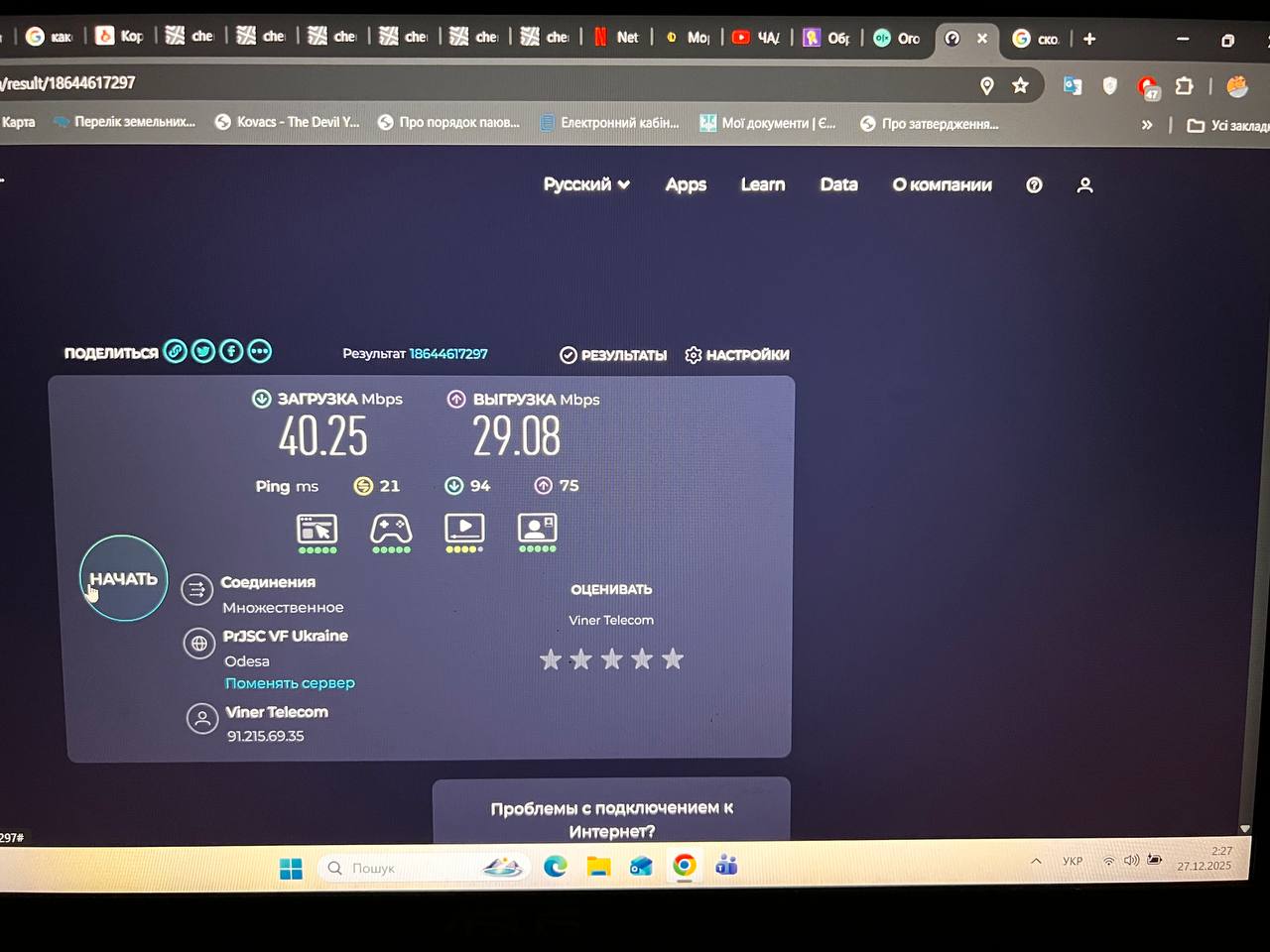Screen dimensions: 1270x952
Task: Open the Перелік земельних bookmark
Action: pyautogui.click(x=125, y=122)
